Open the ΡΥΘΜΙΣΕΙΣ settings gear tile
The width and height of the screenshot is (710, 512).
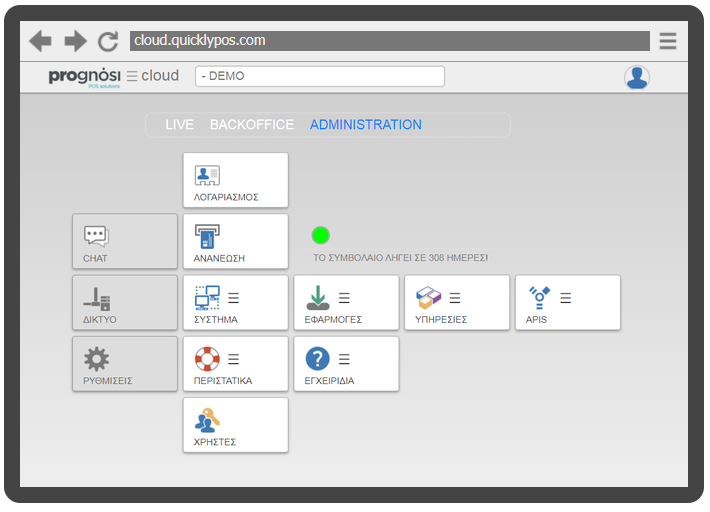124,363
